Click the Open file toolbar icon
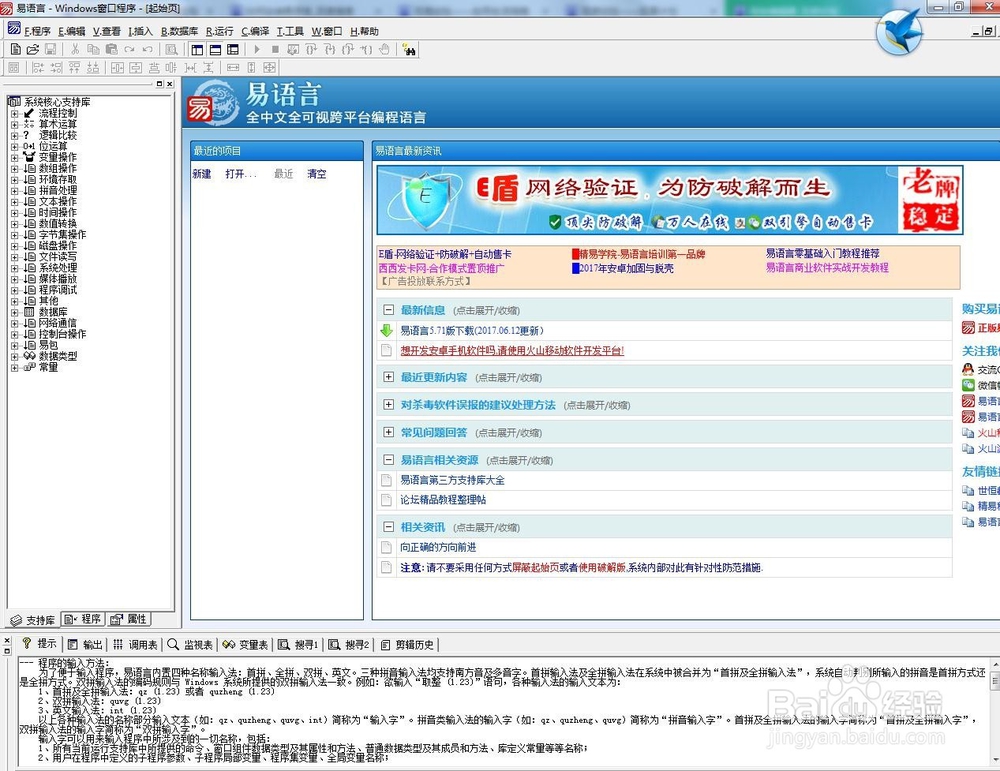 pyautogui.click(x=33, y=49)
